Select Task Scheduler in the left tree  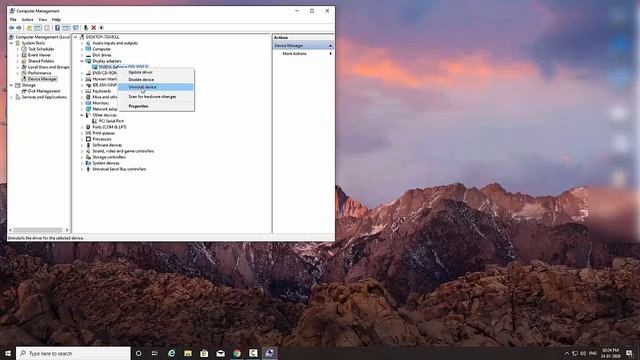coord(41,49)
